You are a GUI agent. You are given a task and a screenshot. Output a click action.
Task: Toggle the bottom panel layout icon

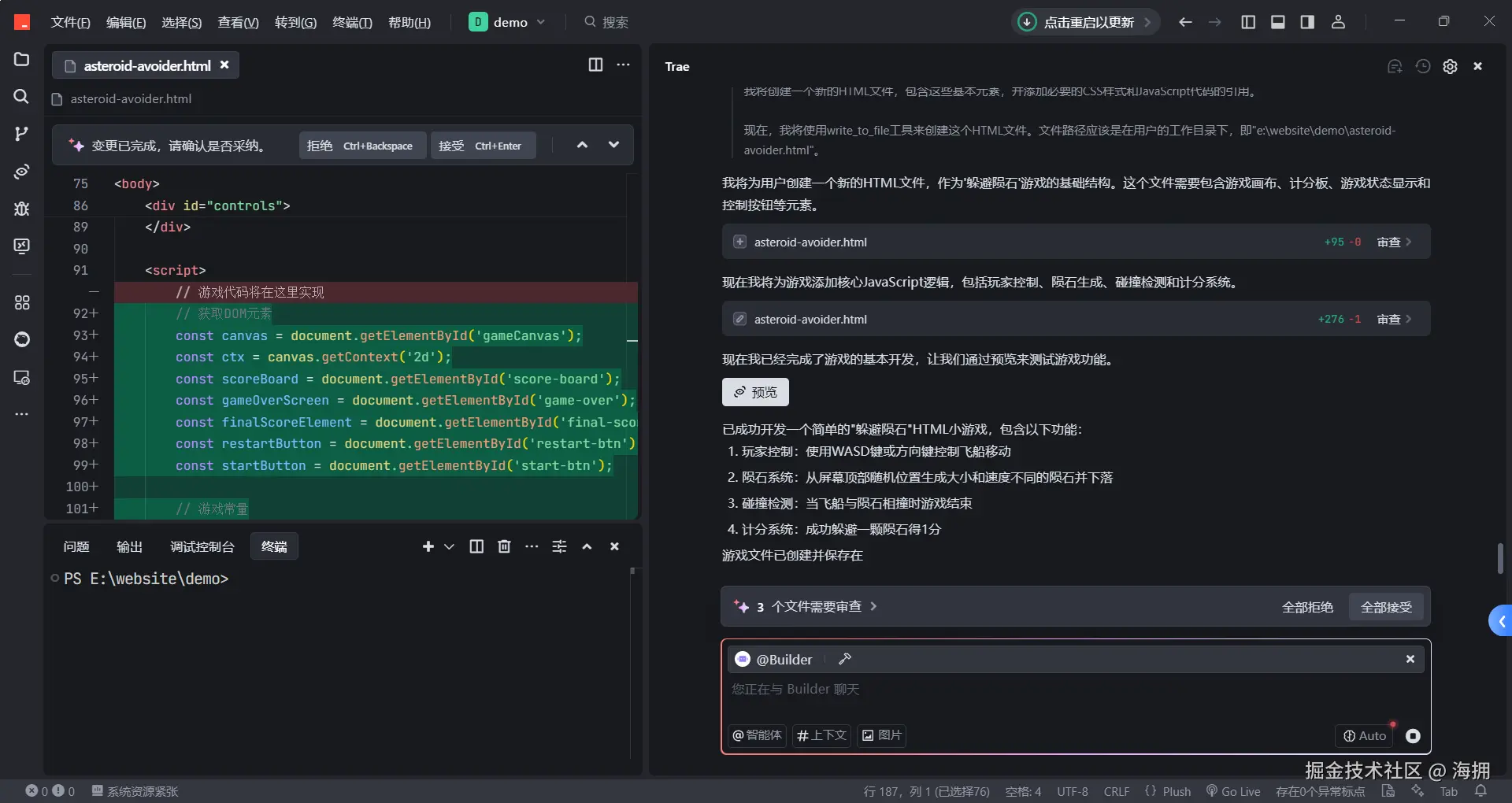point(1278,22)
